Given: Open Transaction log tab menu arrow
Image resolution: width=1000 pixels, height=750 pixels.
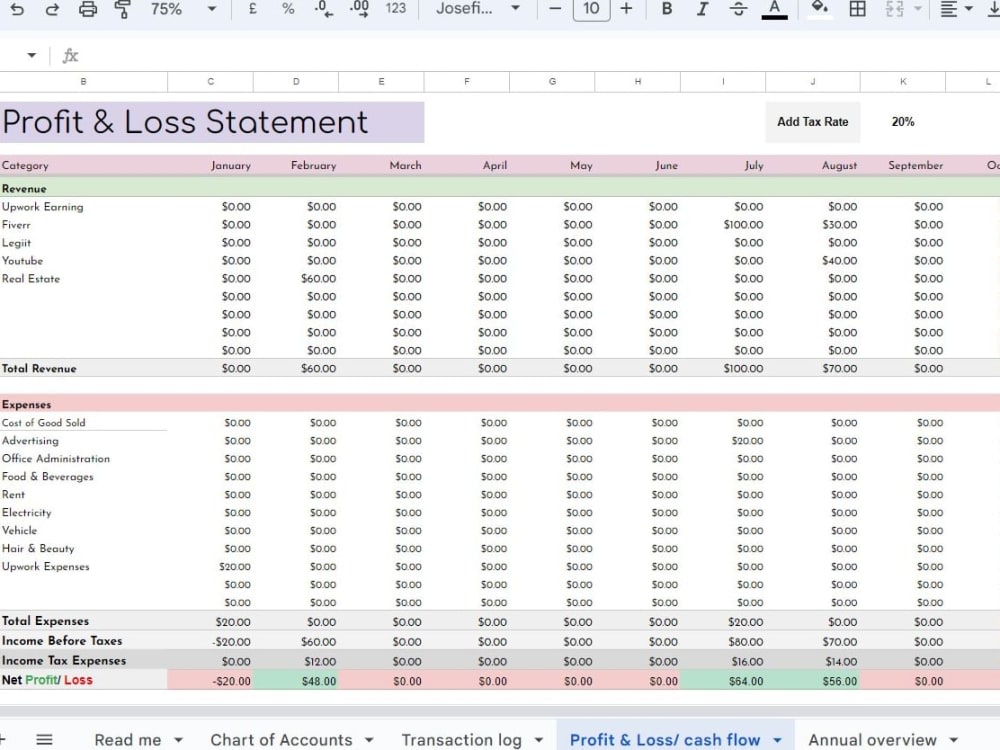Looking at the screenshot, I should click(x=538, y=740).
